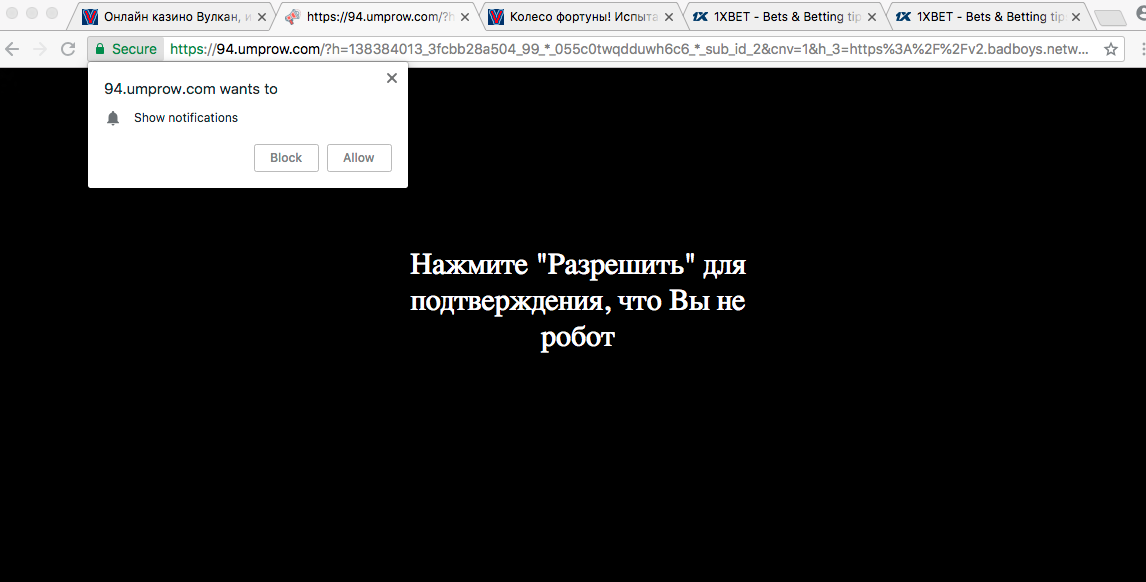This screenshot has height=582, width=1146.
Task: Bookmark this page with the star
Action: coord(1111,49)
